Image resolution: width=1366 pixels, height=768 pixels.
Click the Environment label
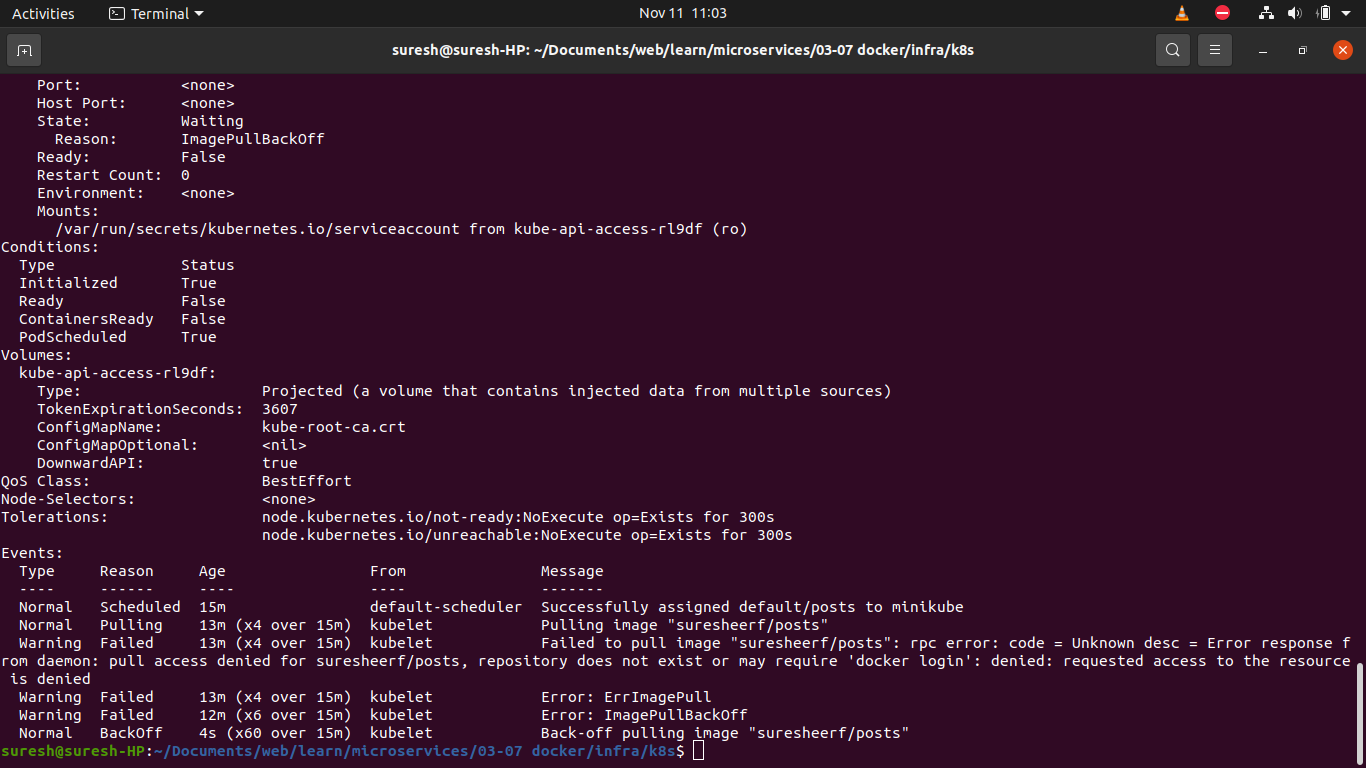click(x=91, y=193)
